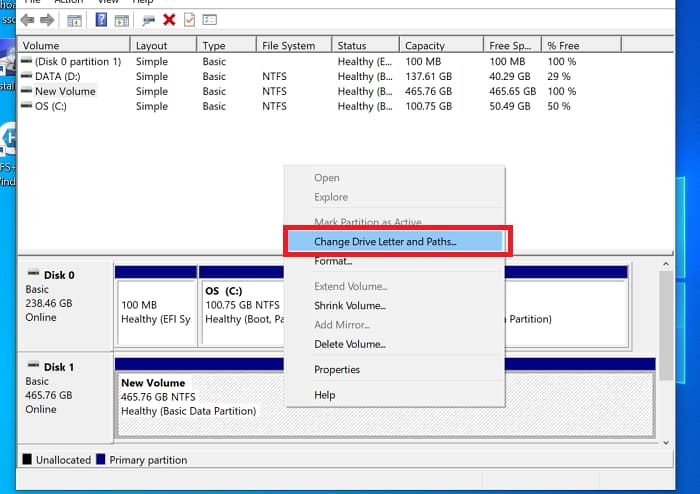The width and height of the screenshot is (700, 494).
Task: Sort by the File System column header
Action: click(x=288, y=45)
